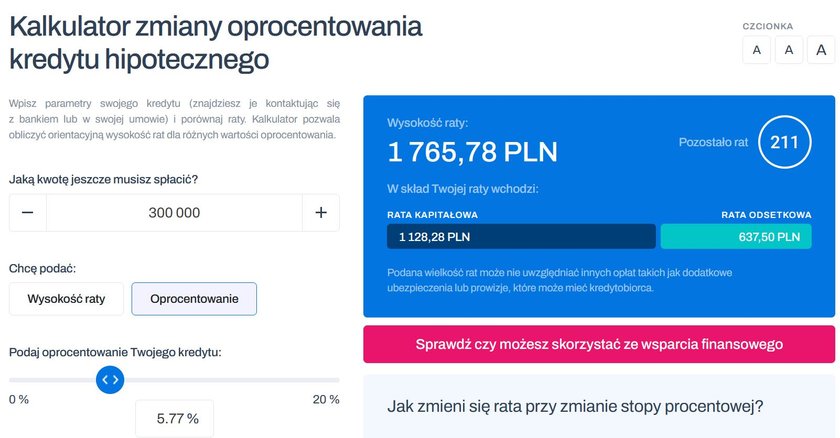Click the teal Rata odsetkowa 637,50 PLN bar
Image resolution: width=840 pixels, height=438 pixels.
click(736, 236)
